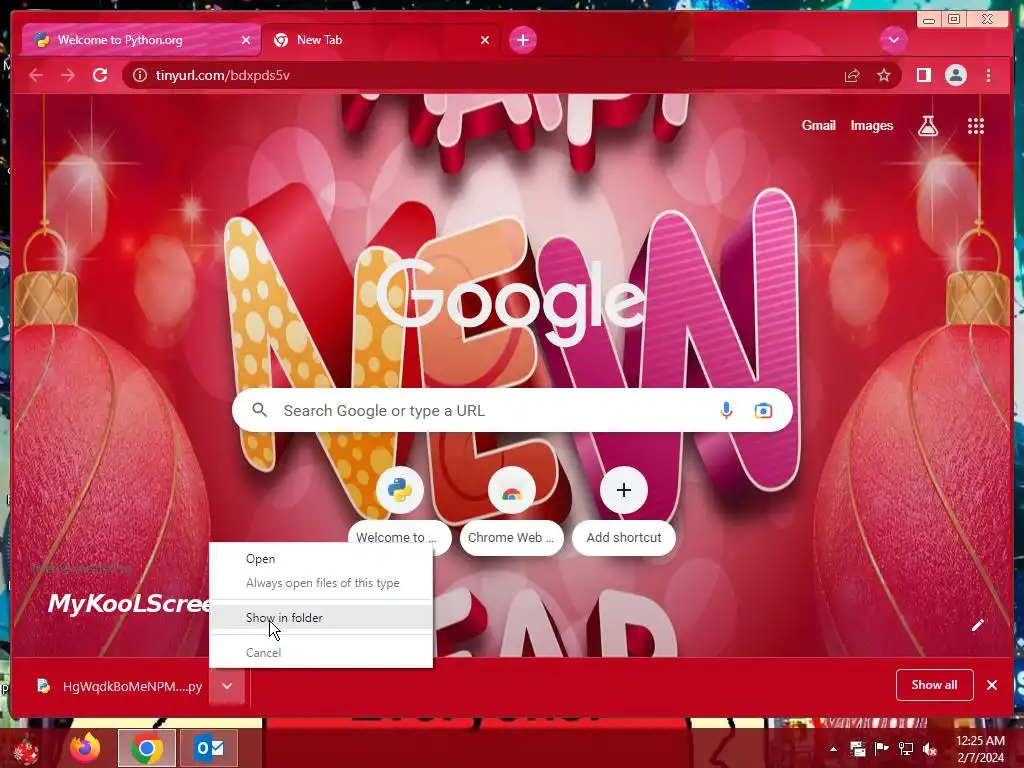Open Action Center flag tray icon
Image resolution: width=1024 pixels, height=768 pixels.
(881, 749)
